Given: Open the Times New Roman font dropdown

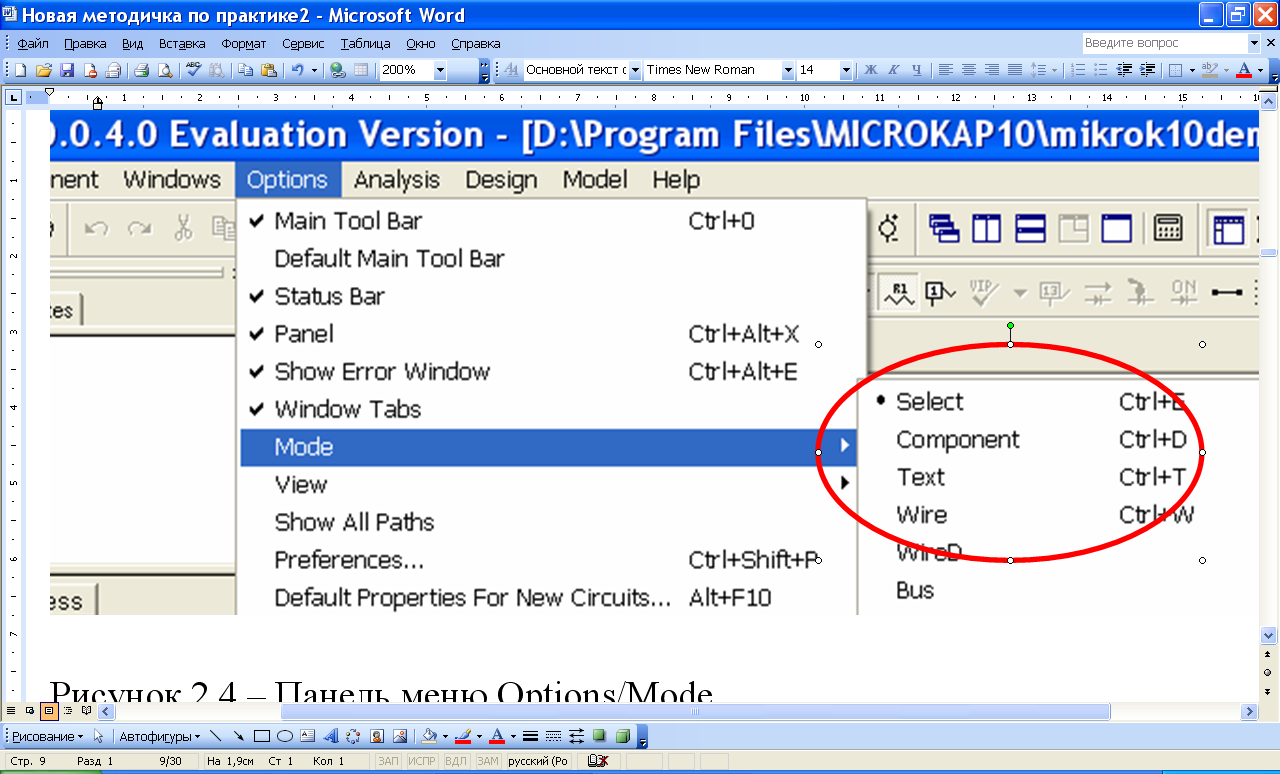Looking at the screenshot, I should [x=788, y=70].
